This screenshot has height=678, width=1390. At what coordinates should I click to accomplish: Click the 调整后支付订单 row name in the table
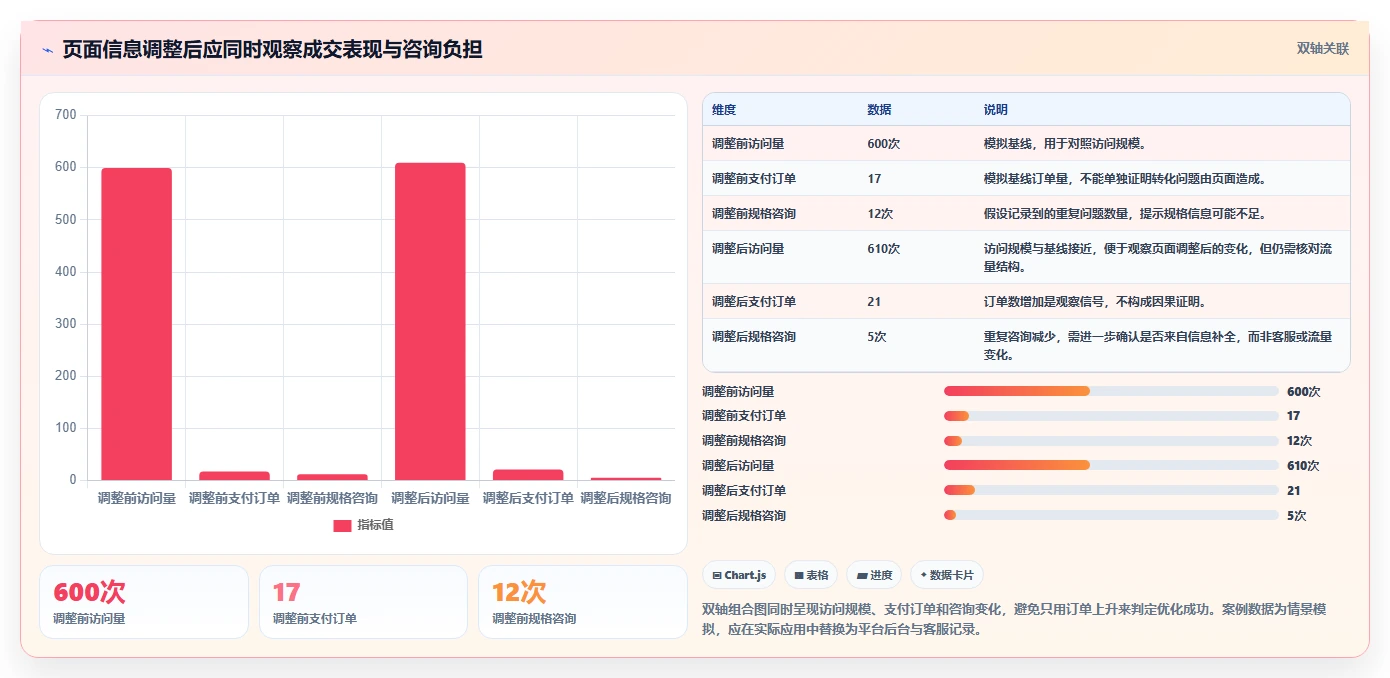(x=754, y=302)
